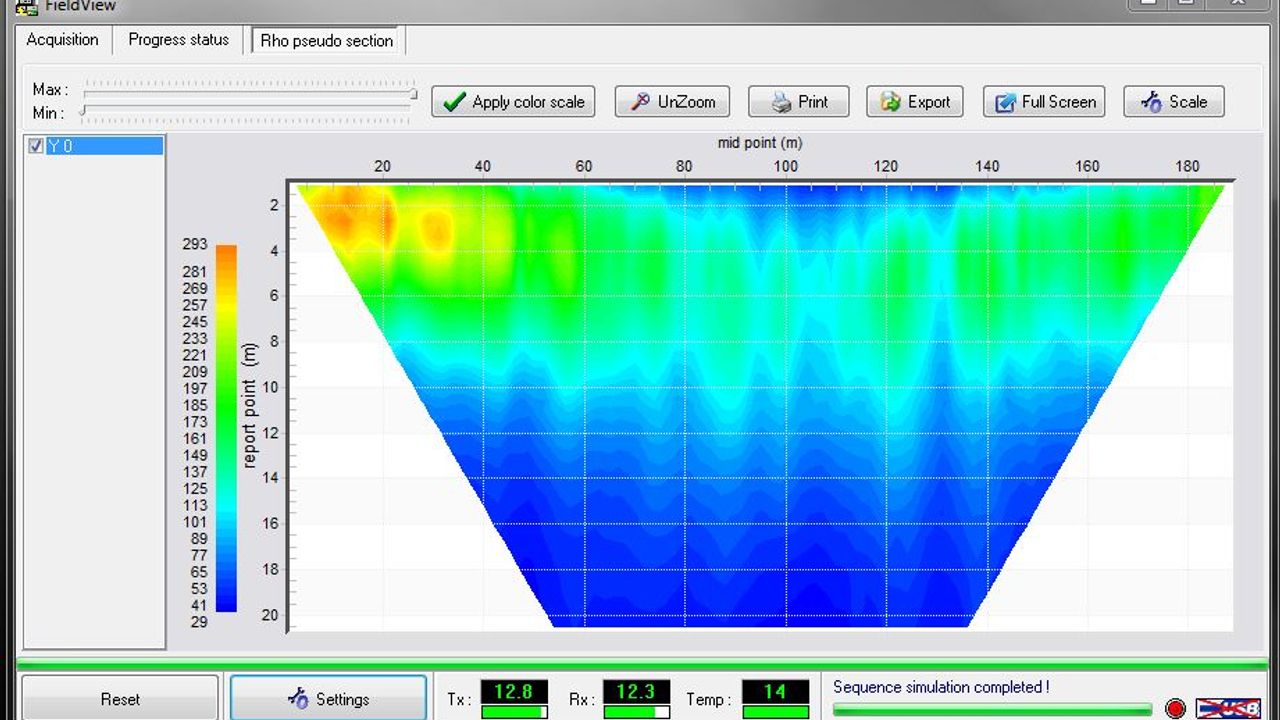1280x720 pixels.
Task: Select the Rho pseudo section tab
Action: 326,41
